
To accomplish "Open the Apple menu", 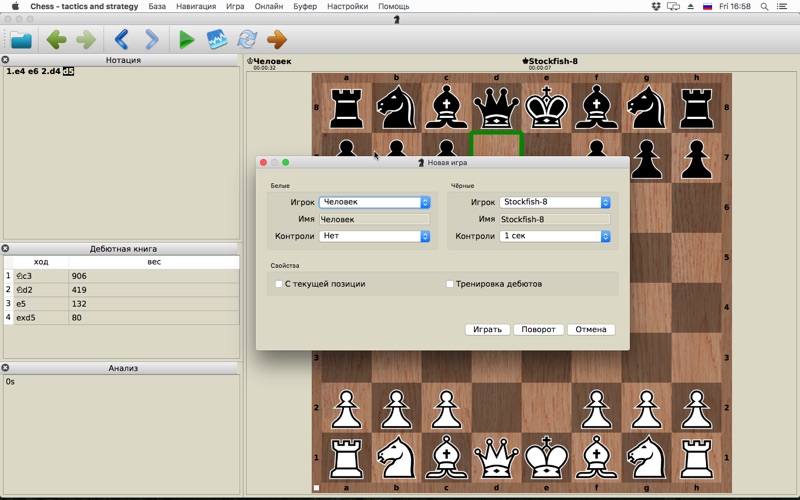I will 15,6.
